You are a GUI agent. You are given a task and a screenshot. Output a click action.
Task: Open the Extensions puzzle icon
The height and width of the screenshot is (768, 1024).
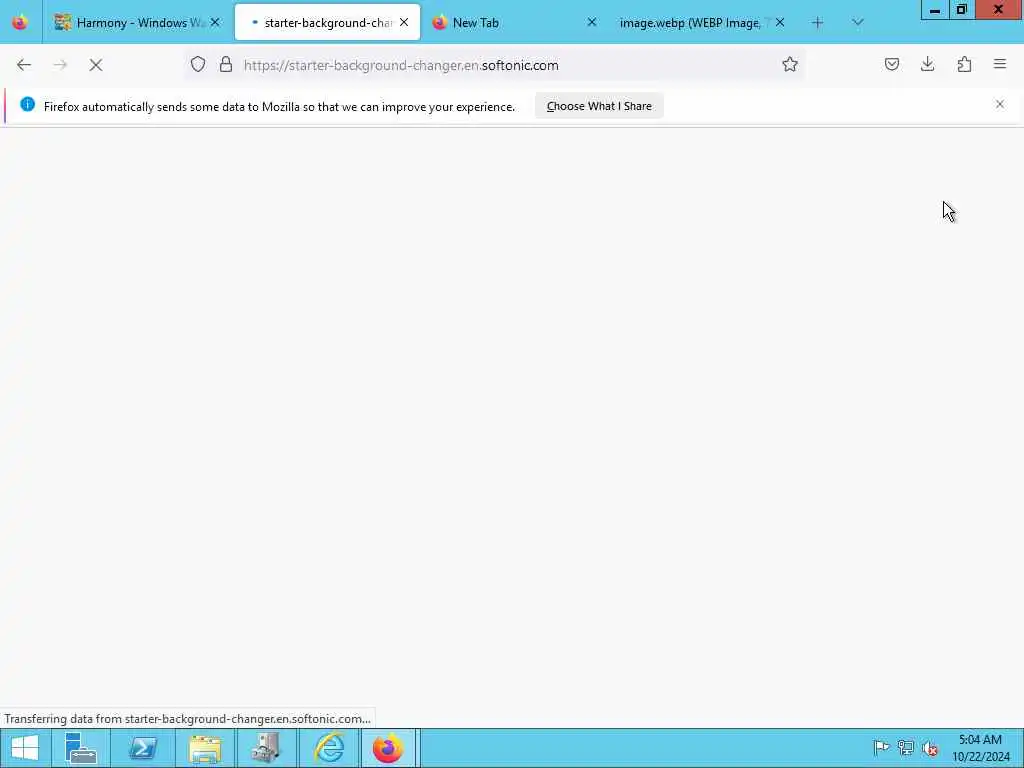pos(964,64)
